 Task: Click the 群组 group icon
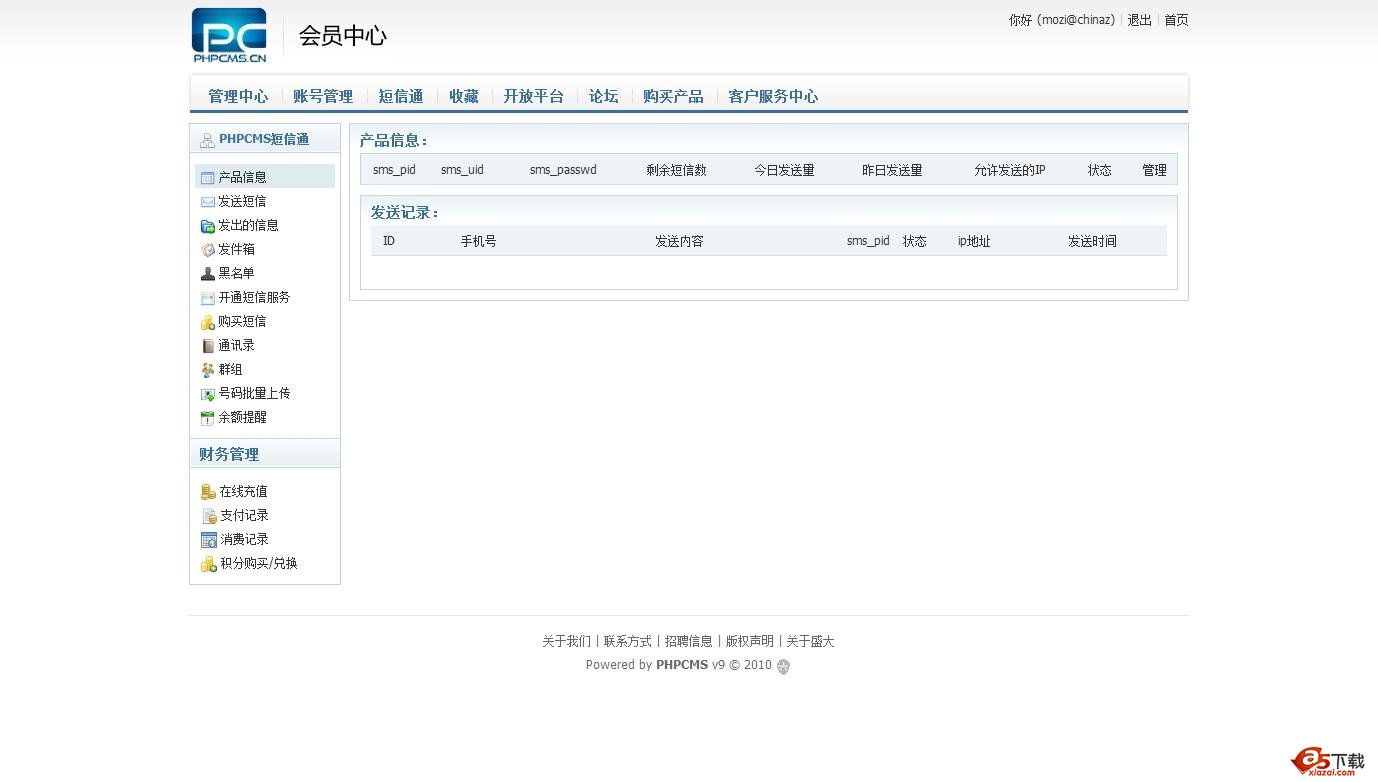(207, 370)
